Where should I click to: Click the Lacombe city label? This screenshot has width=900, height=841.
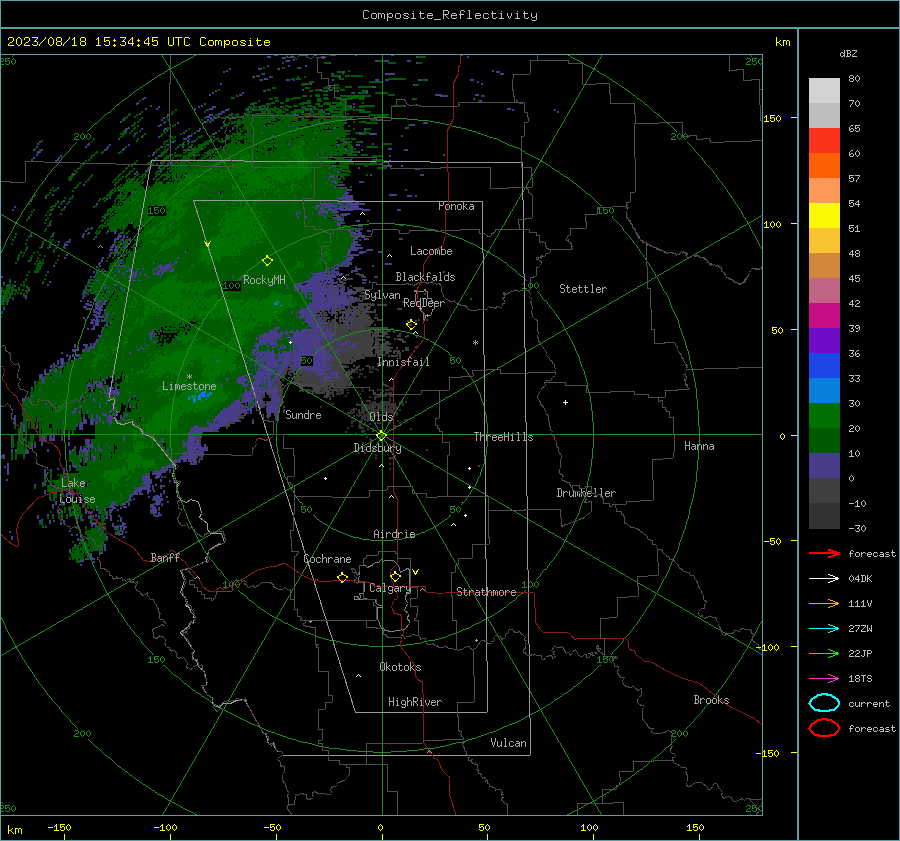coord(430,251)
